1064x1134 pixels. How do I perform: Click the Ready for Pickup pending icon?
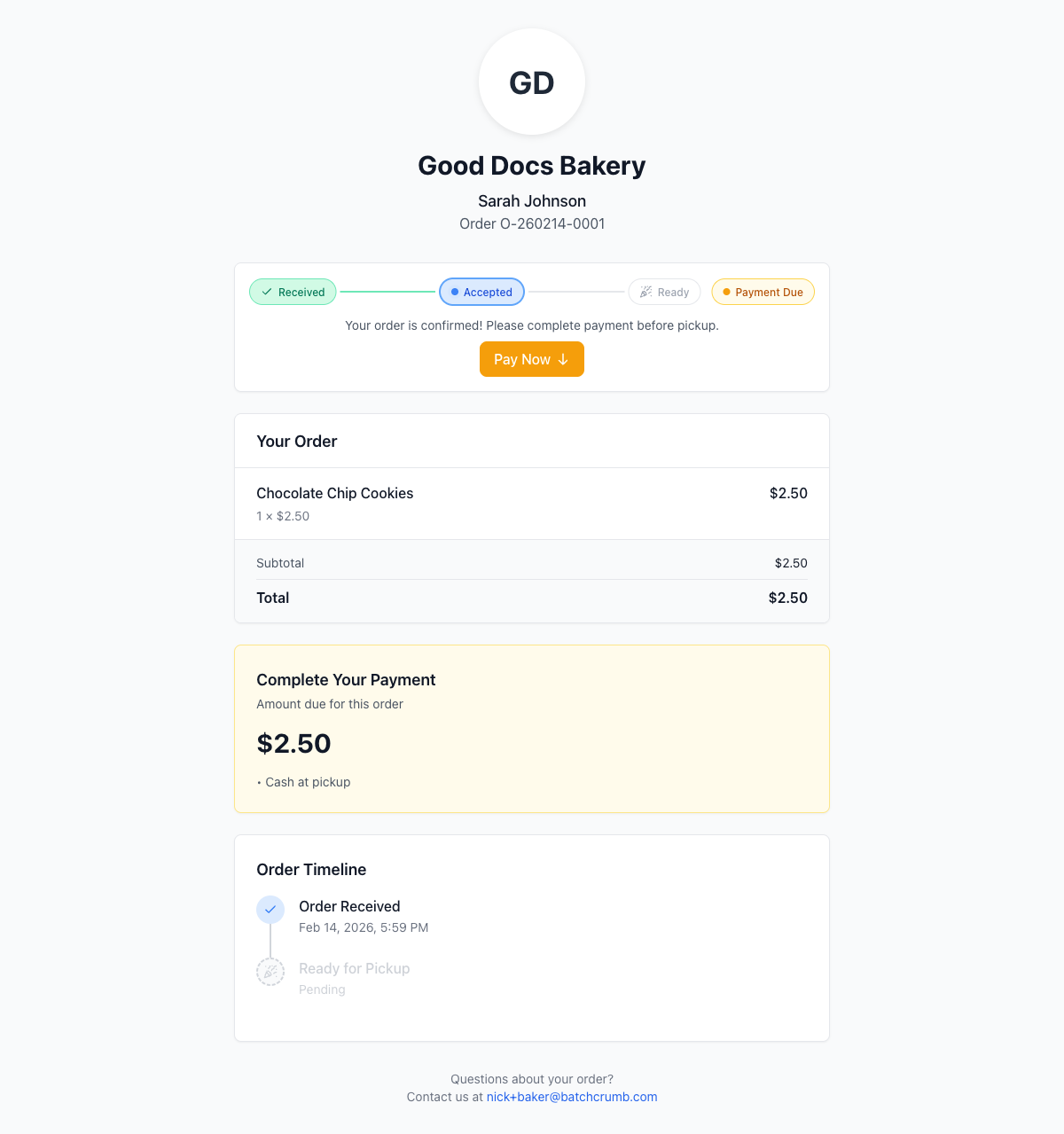pyautogui.click(x=270, y=972)
